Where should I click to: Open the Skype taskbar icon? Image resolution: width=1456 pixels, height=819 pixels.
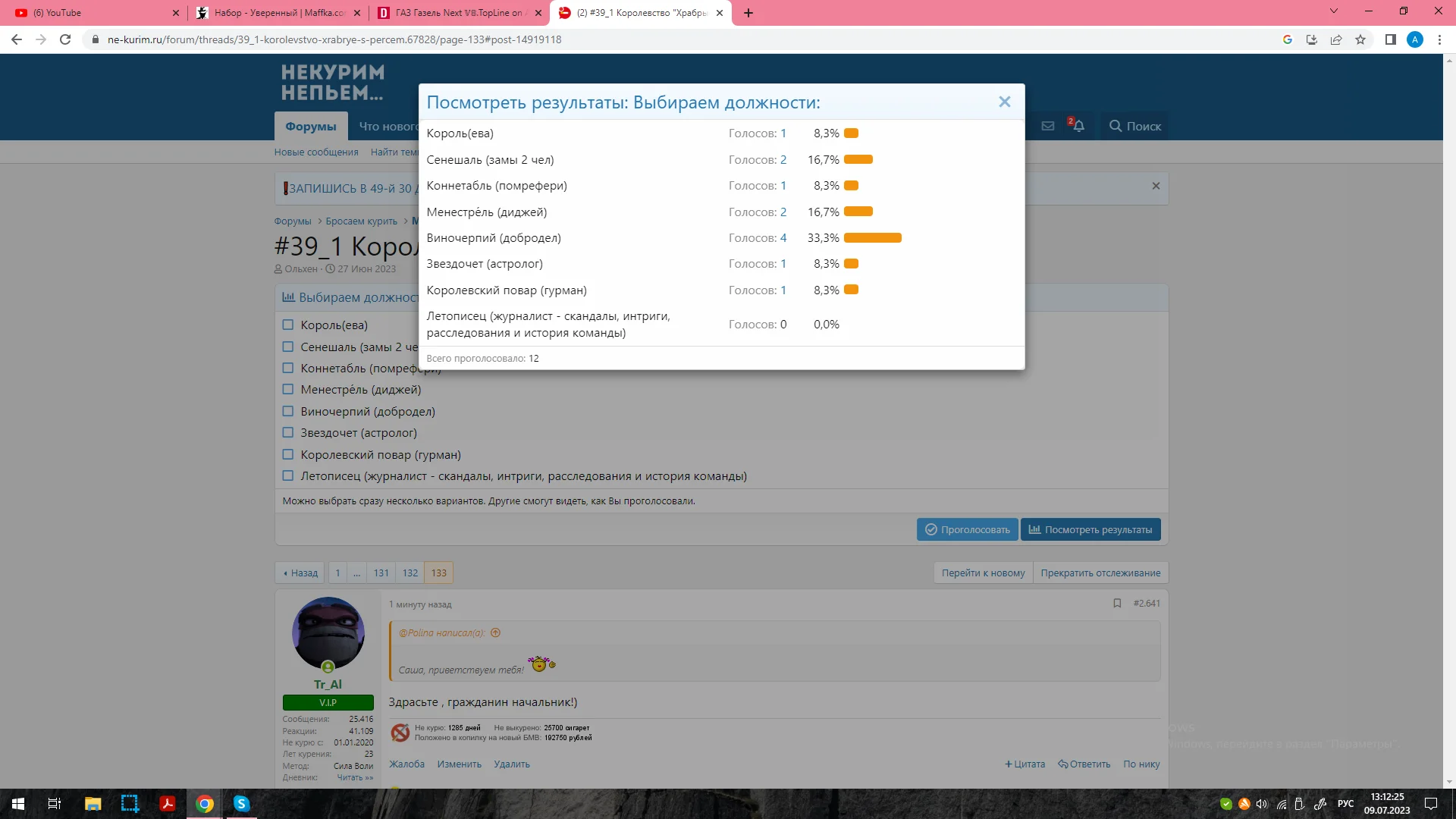[x=241, y=804]
